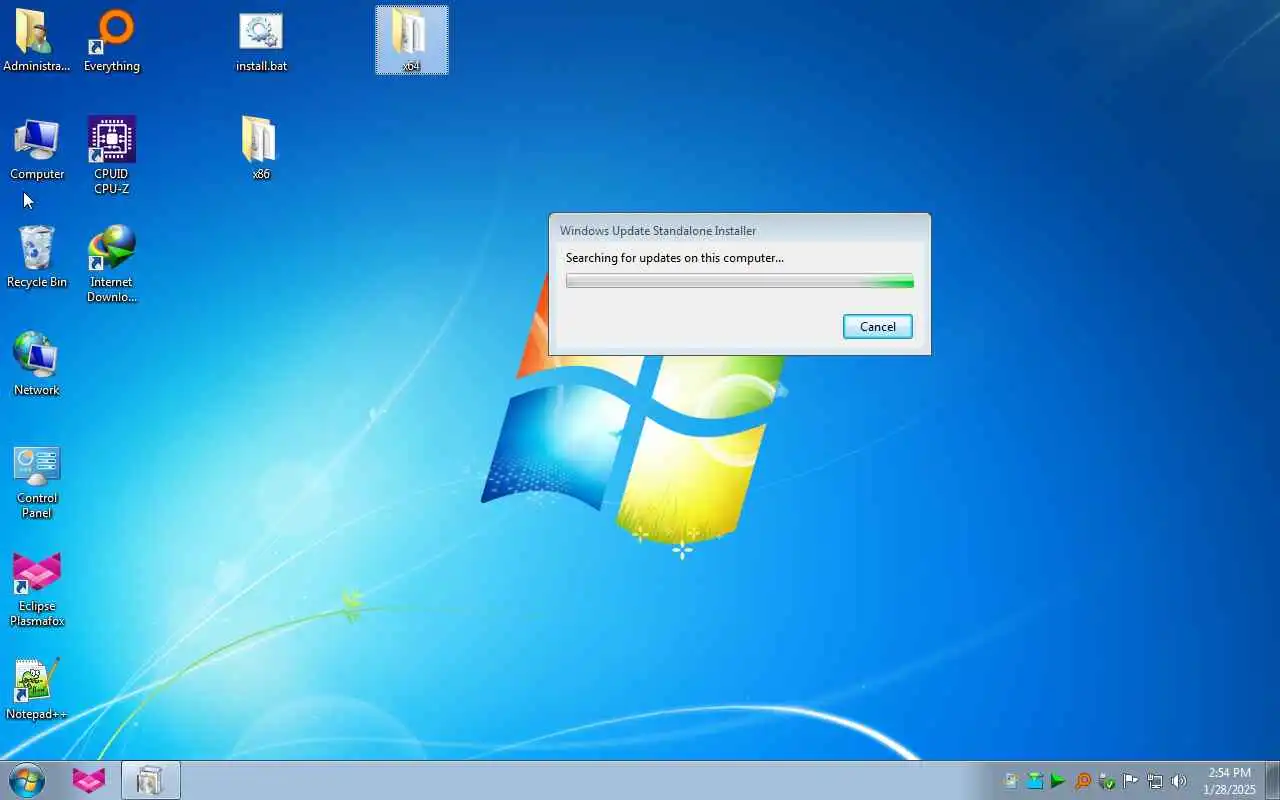
Task: Click the Windows Update Standalone Installer title bar
Action: tap(740, 230)
